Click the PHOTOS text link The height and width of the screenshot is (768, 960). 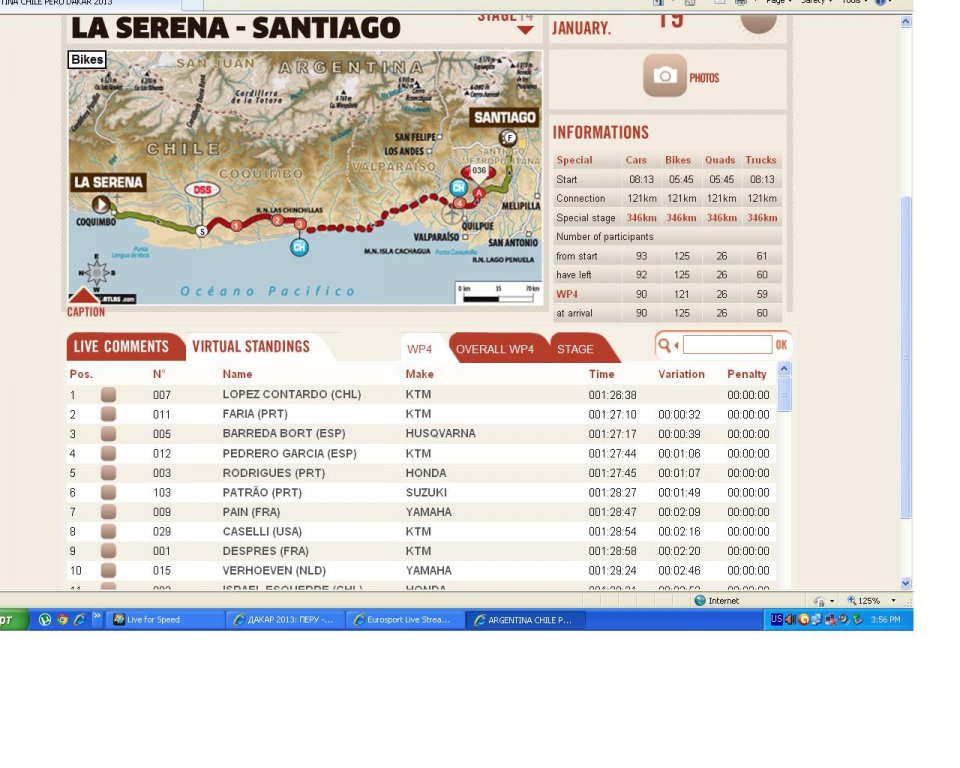704,78
